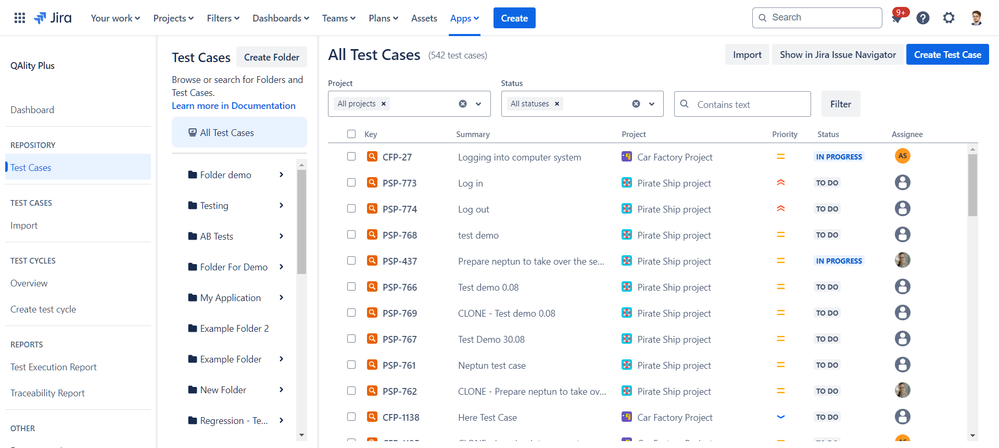Viewport: 999px width, 448px height.
Task: Click the CFP-27 test case type icon
Action: pos(372,157)
